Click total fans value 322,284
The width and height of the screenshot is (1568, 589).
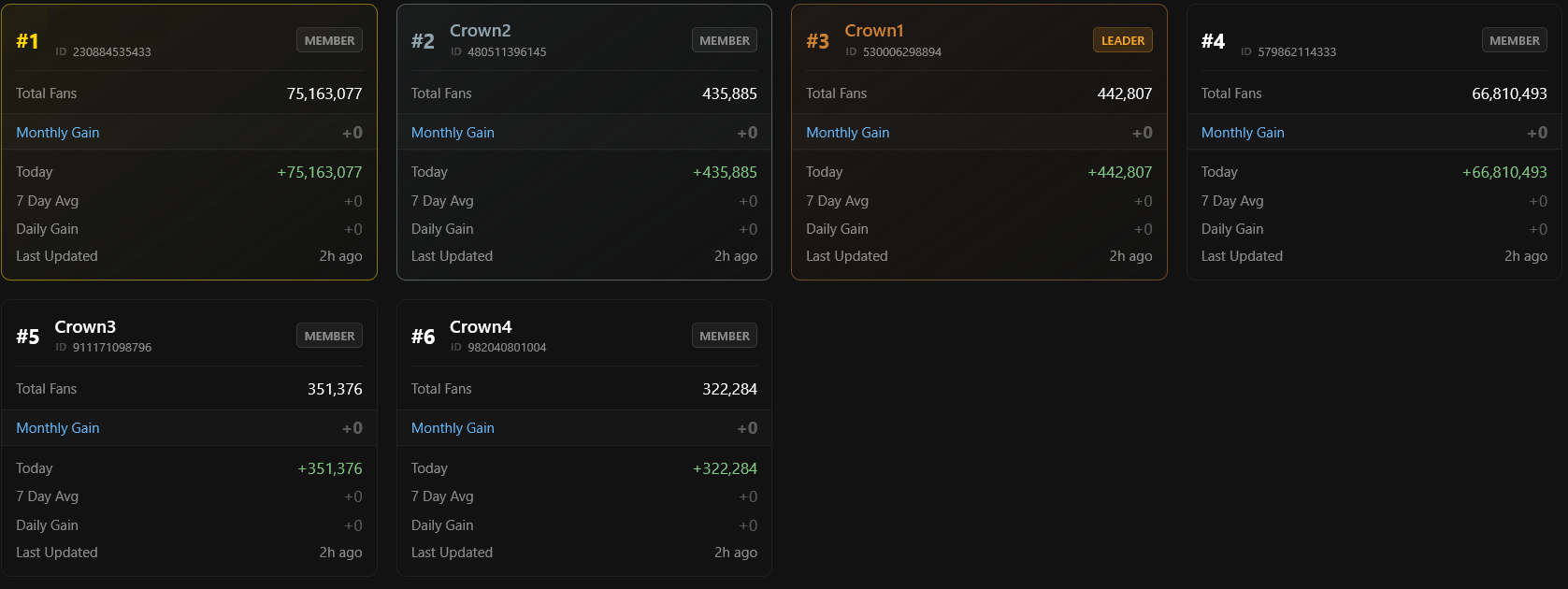click(x=729, y=389)
